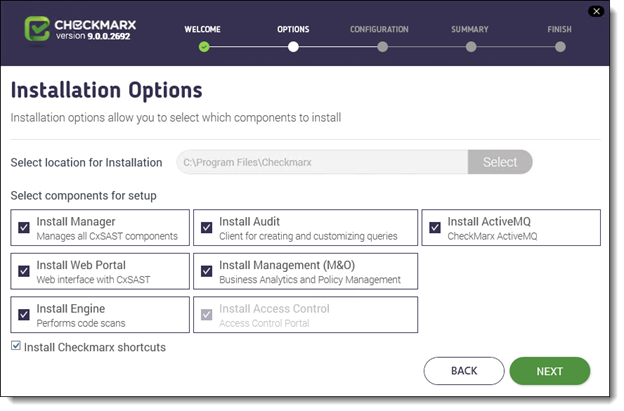624x411 pixels.
Task: Click the 'Install Checkmarx shortcuts' label
Action: tap(95, 347)
